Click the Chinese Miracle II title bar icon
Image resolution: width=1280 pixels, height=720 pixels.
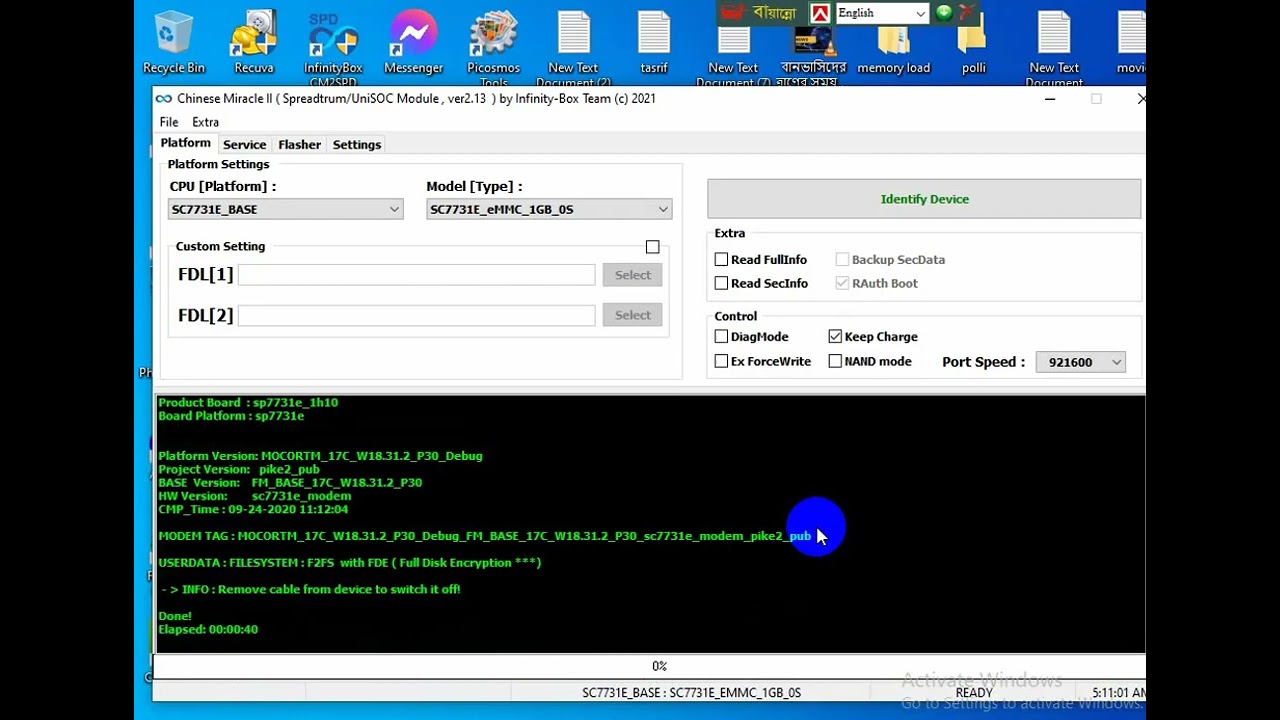coord(163,98)
